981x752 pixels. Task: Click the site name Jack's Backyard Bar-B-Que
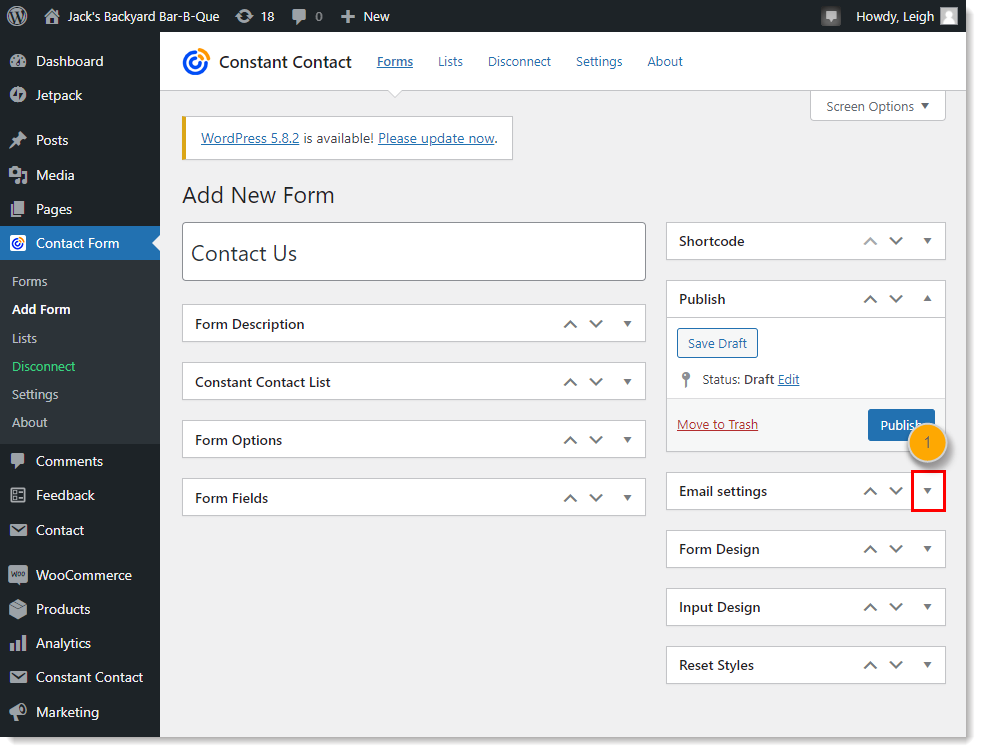tap(143, 16)
